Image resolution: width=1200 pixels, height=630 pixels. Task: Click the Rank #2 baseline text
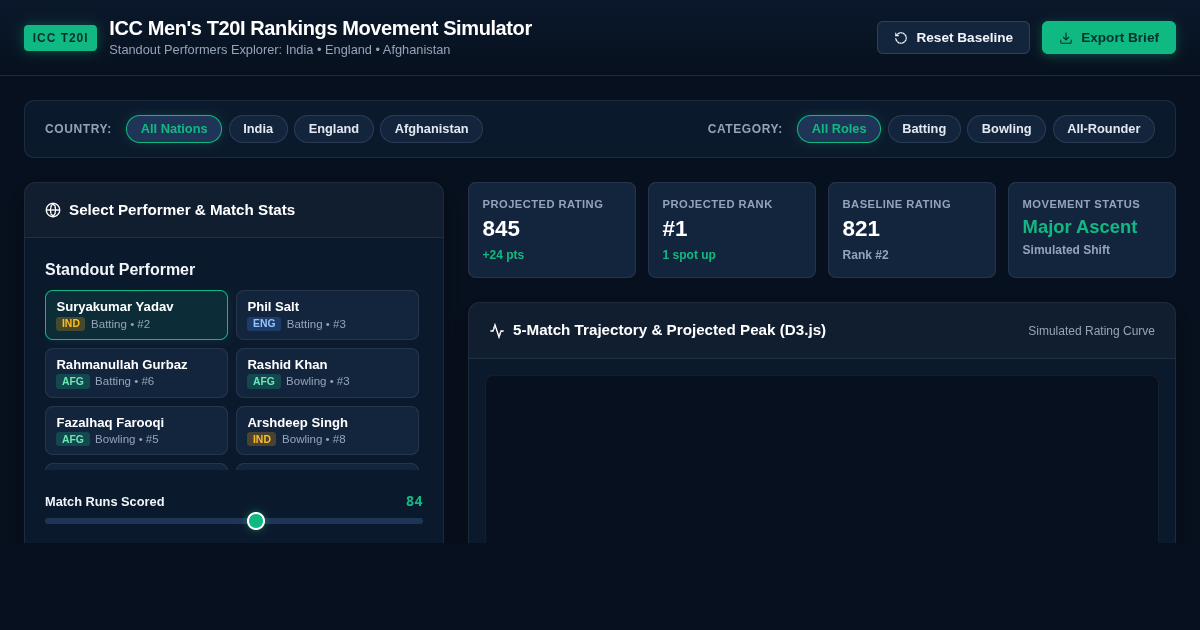(x=865, y=255)
